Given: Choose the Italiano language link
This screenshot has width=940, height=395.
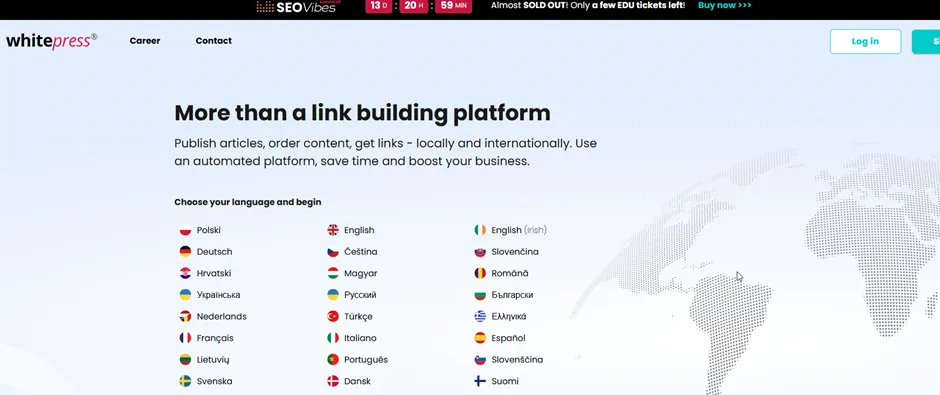Looking at the screenshot, I should point(360,338).
